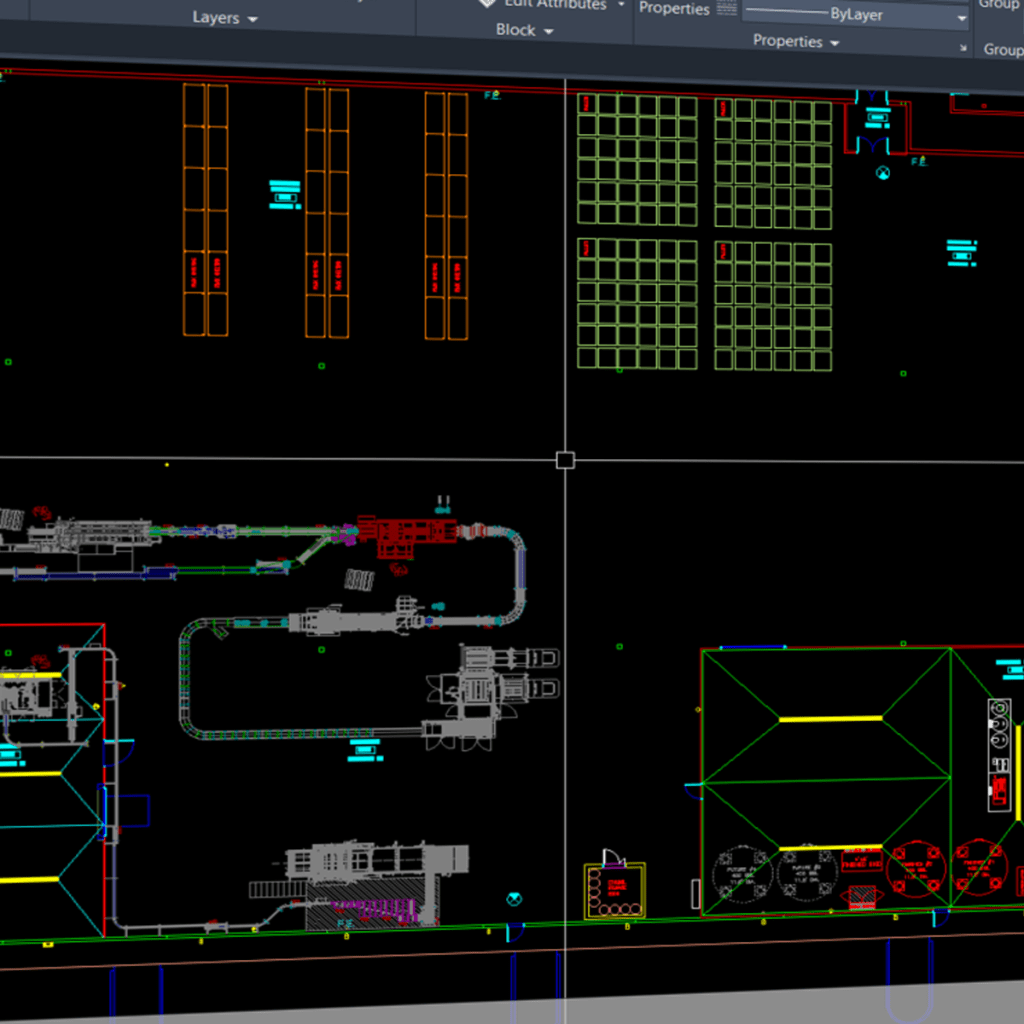Image resolution: width=1024 pixels, height=1024 pixels.
Task: Select the red machine block on the conveyor line
Action: coord(406,535)
